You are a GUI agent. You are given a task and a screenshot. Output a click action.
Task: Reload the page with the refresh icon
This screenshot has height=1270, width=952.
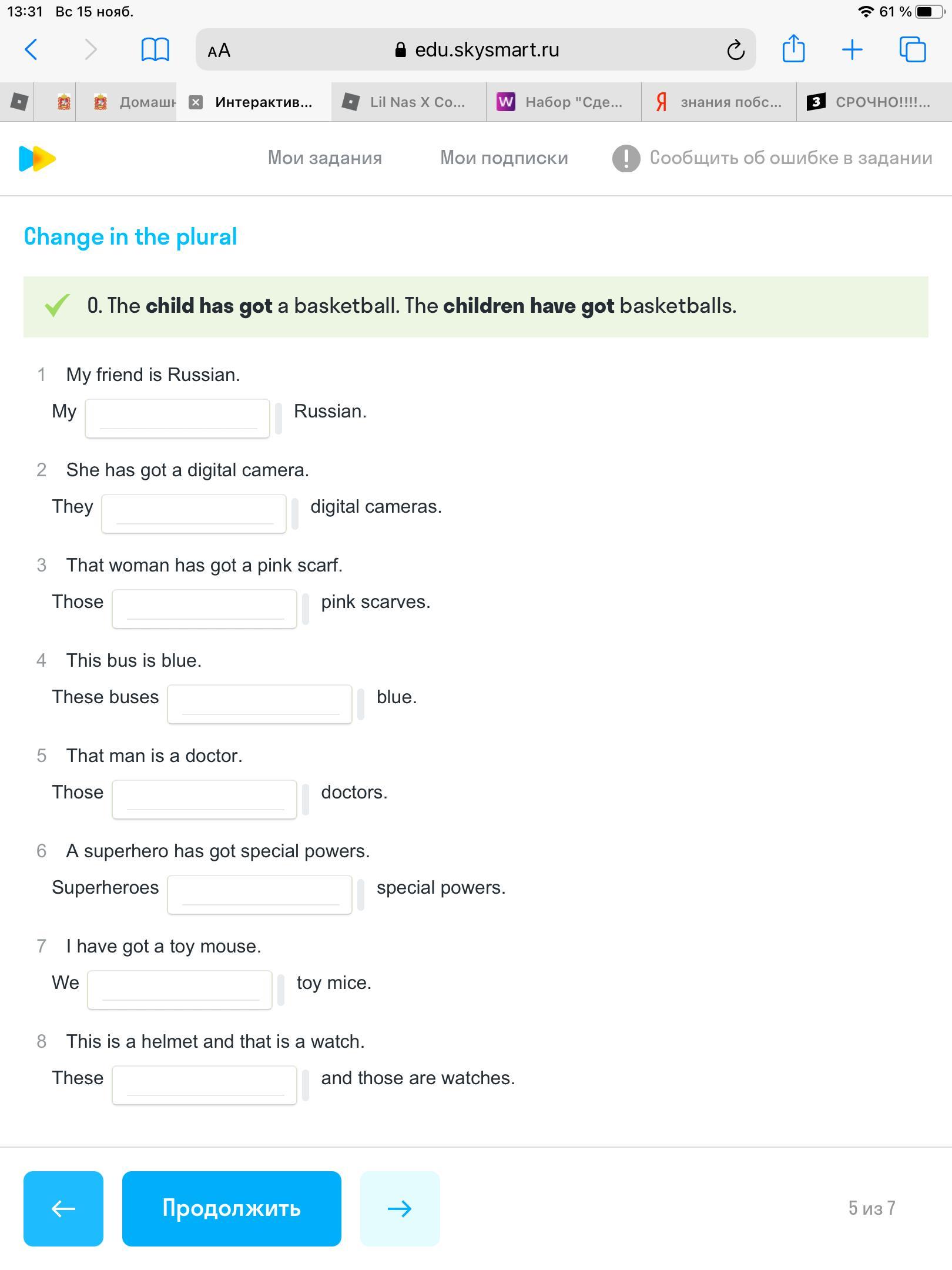[735, 51]
